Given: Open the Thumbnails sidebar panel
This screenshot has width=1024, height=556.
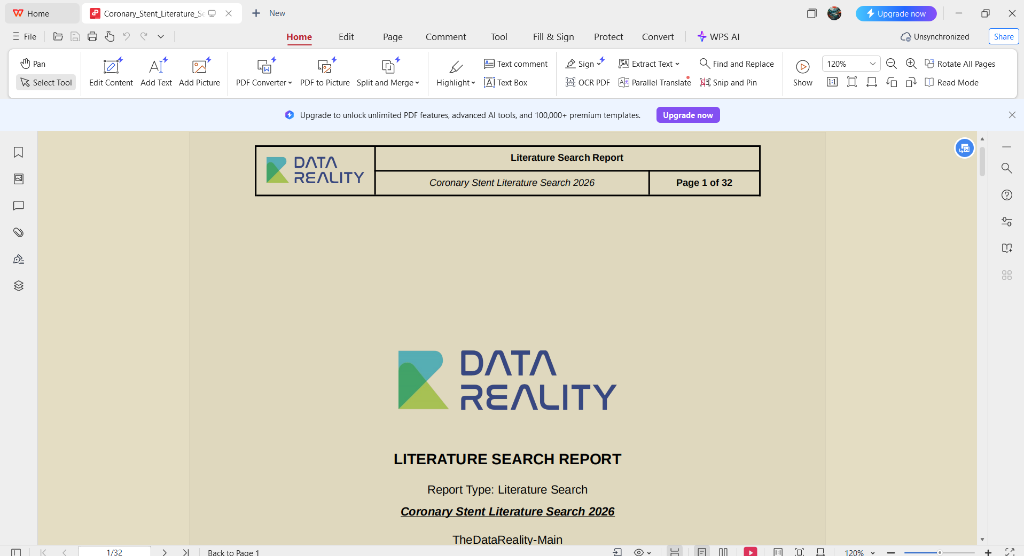Looking at the screenshot, I should coord(18,179).
